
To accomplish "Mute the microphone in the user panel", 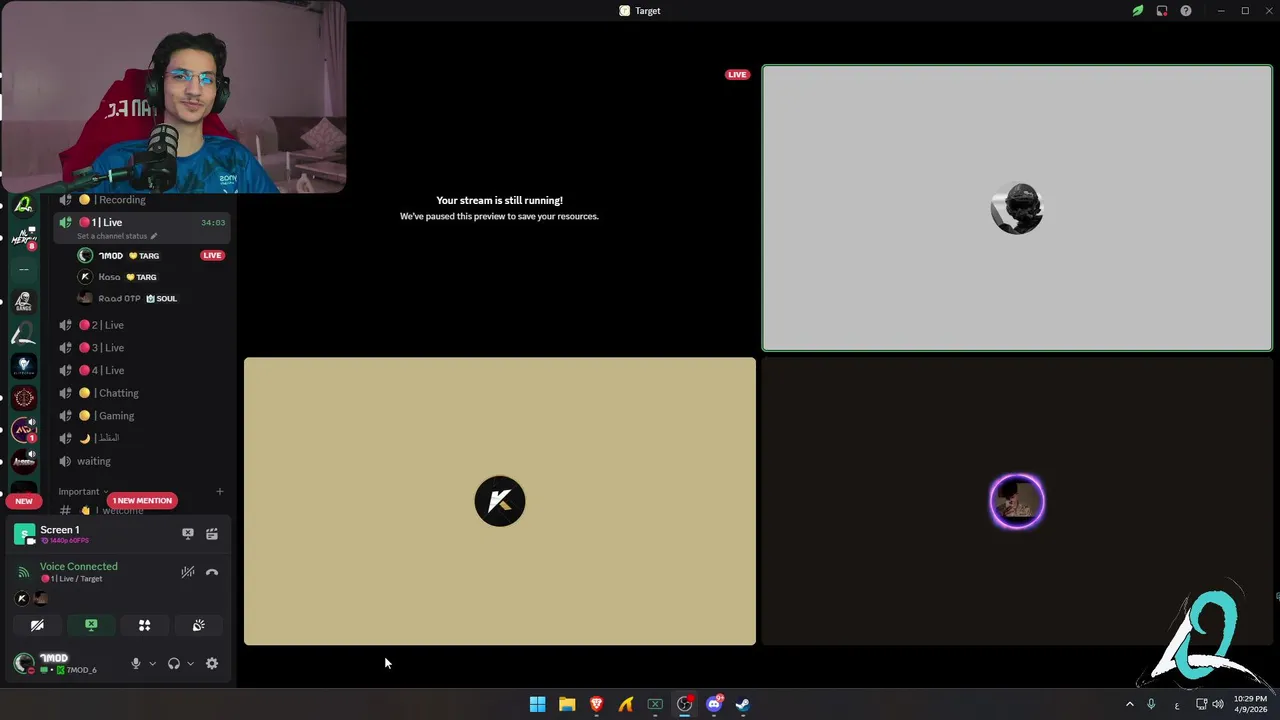I will (136, 663).
